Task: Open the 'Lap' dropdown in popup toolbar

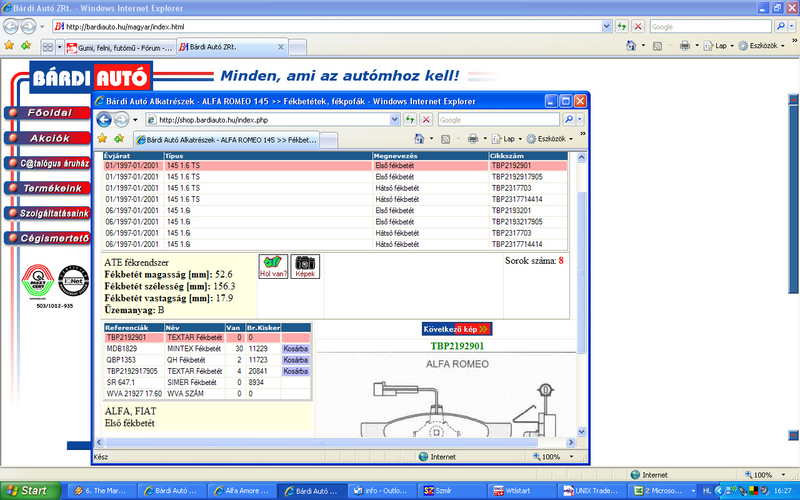Action: [x=512, y=139]
